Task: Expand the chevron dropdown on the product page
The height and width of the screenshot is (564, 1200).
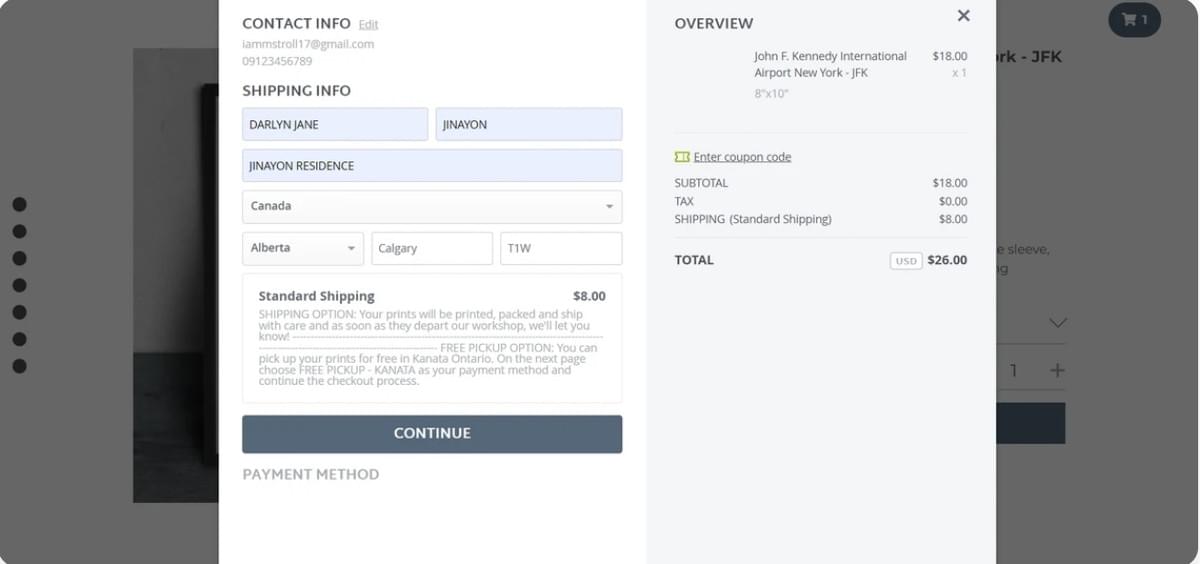Action: pos(1057,323)
